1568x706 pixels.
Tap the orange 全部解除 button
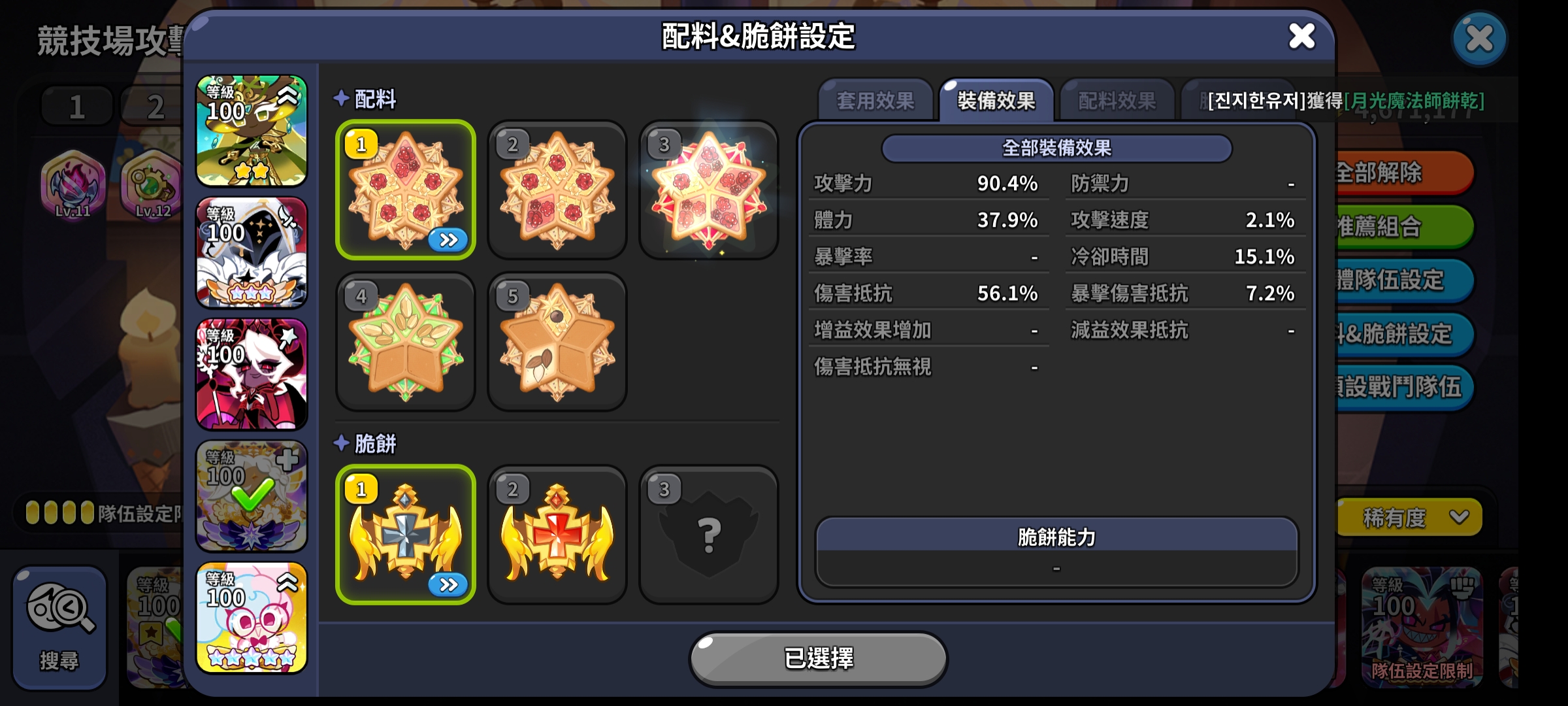coord(1405,173)
